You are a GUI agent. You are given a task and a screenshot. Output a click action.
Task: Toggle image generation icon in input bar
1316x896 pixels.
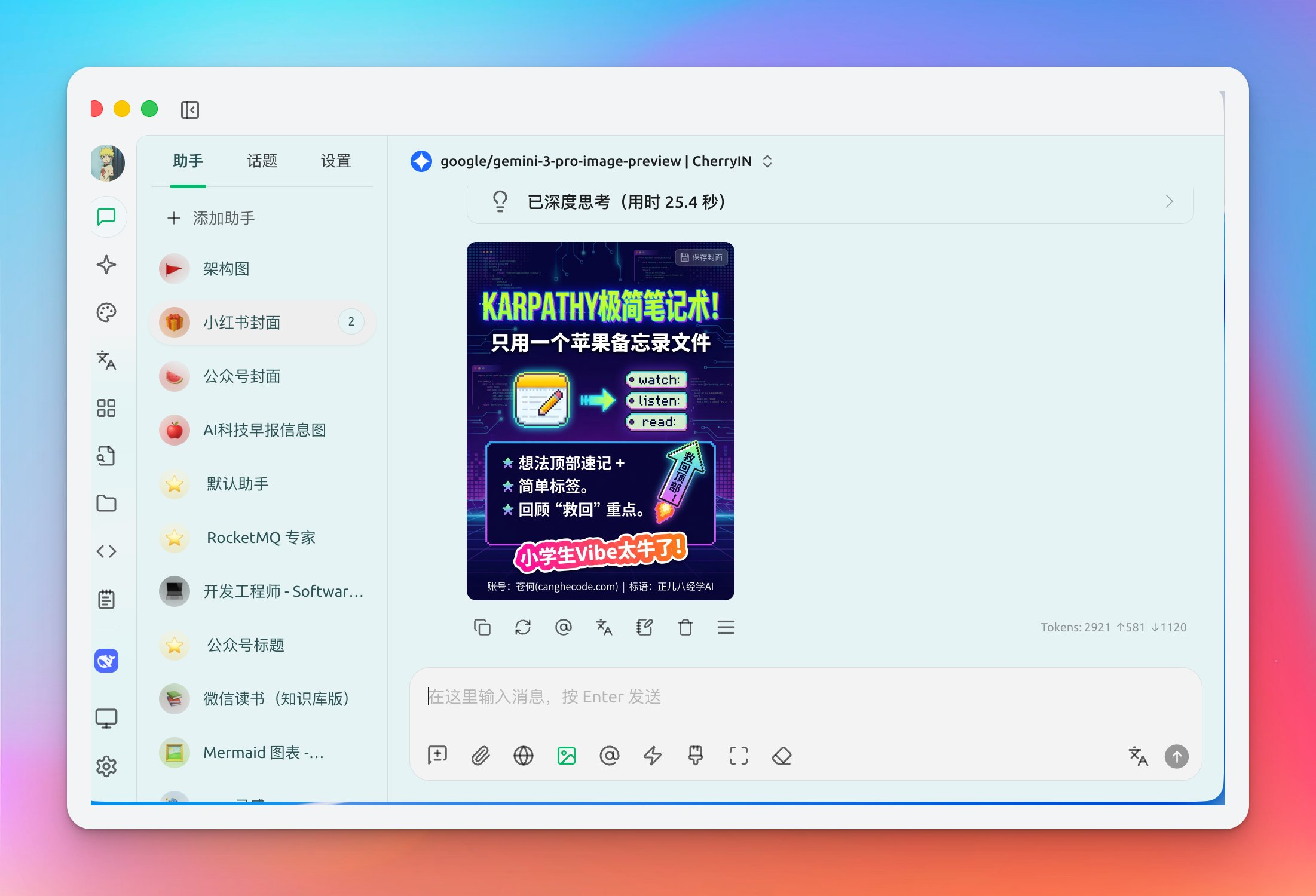(x=566, y=756)
